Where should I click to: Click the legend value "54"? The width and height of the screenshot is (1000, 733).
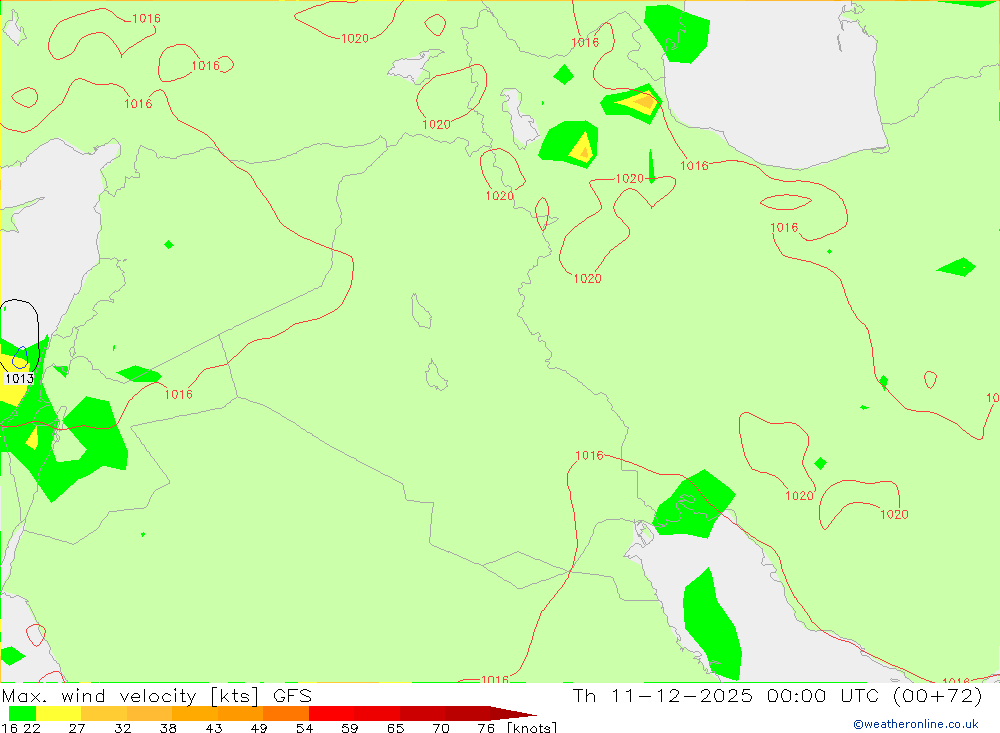coord(305,728)
